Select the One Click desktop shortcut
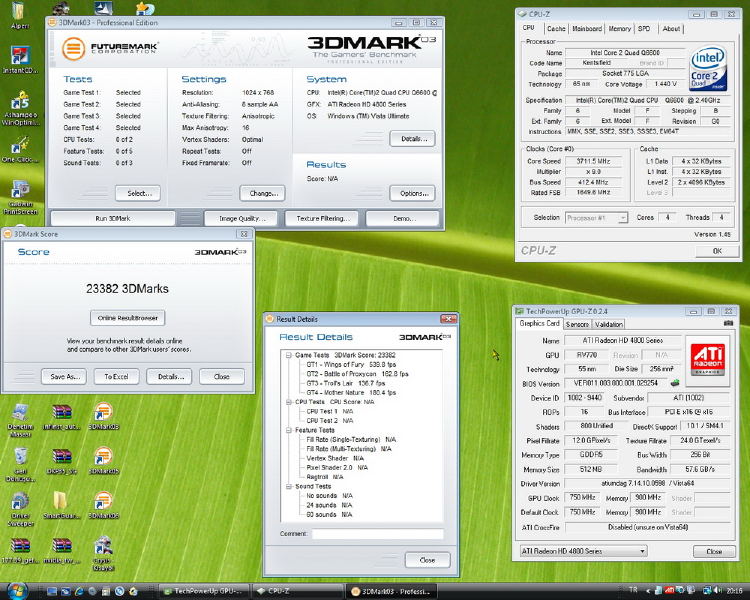Viewport: 750px width, 600px height. pos(20,150)
